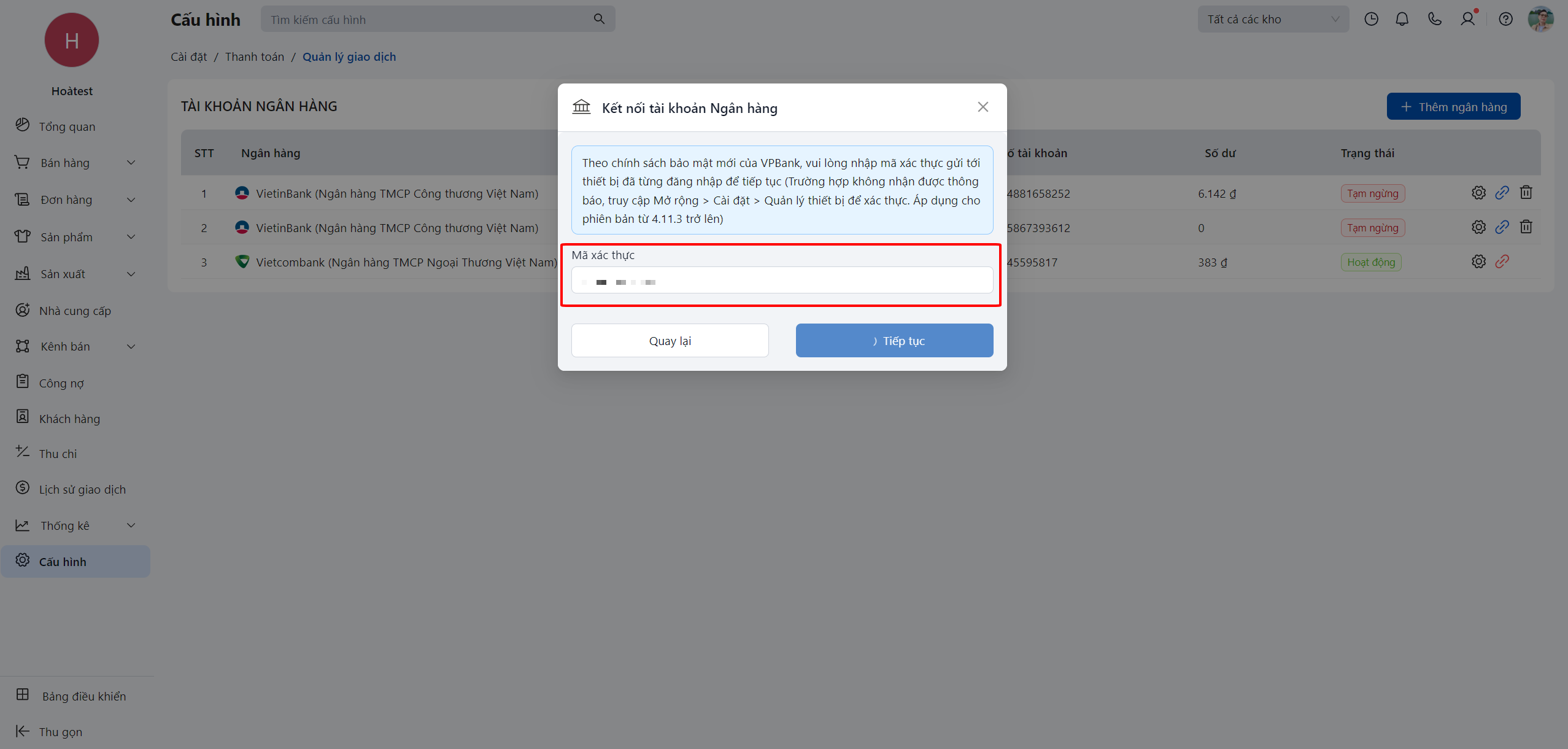Open the help question mark icon
The image size is (1568, 749).
click(x=1505, y=19)
